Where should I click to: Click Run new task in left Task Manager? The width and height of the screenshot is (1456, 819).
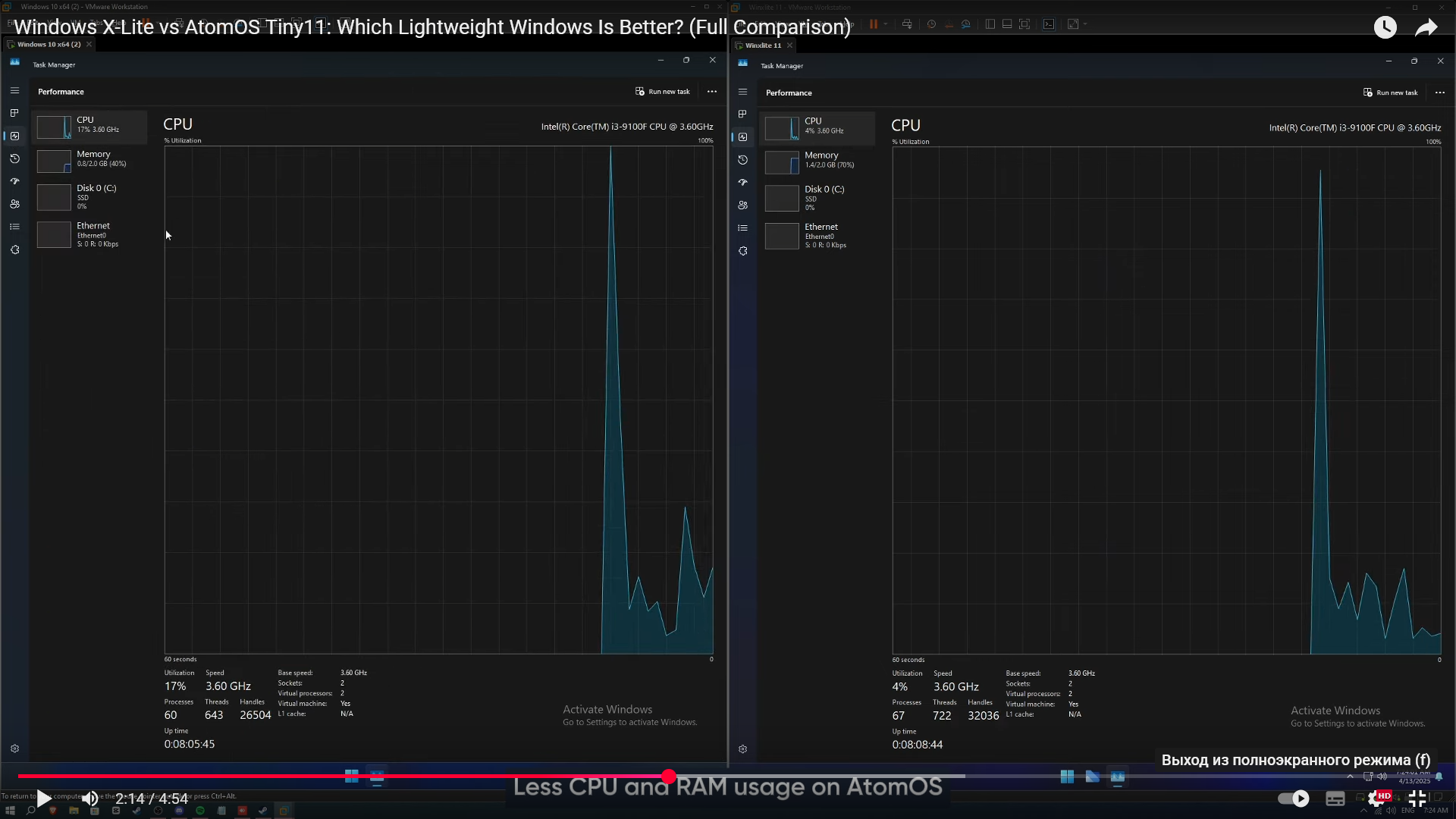pos(663,92)
